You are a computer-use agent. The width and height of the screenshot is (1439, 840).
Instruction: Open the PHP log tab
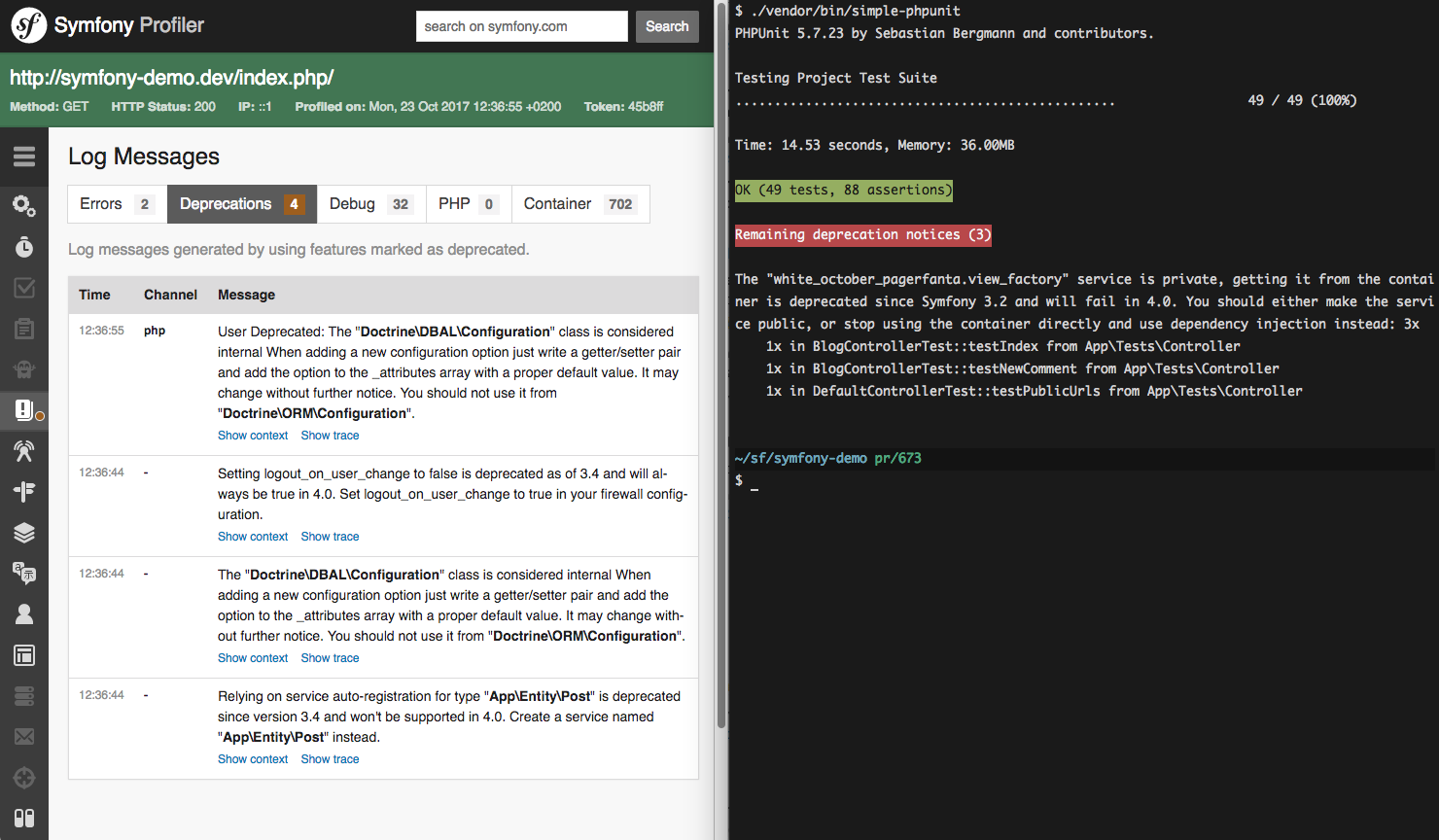[x=469, y=204]
